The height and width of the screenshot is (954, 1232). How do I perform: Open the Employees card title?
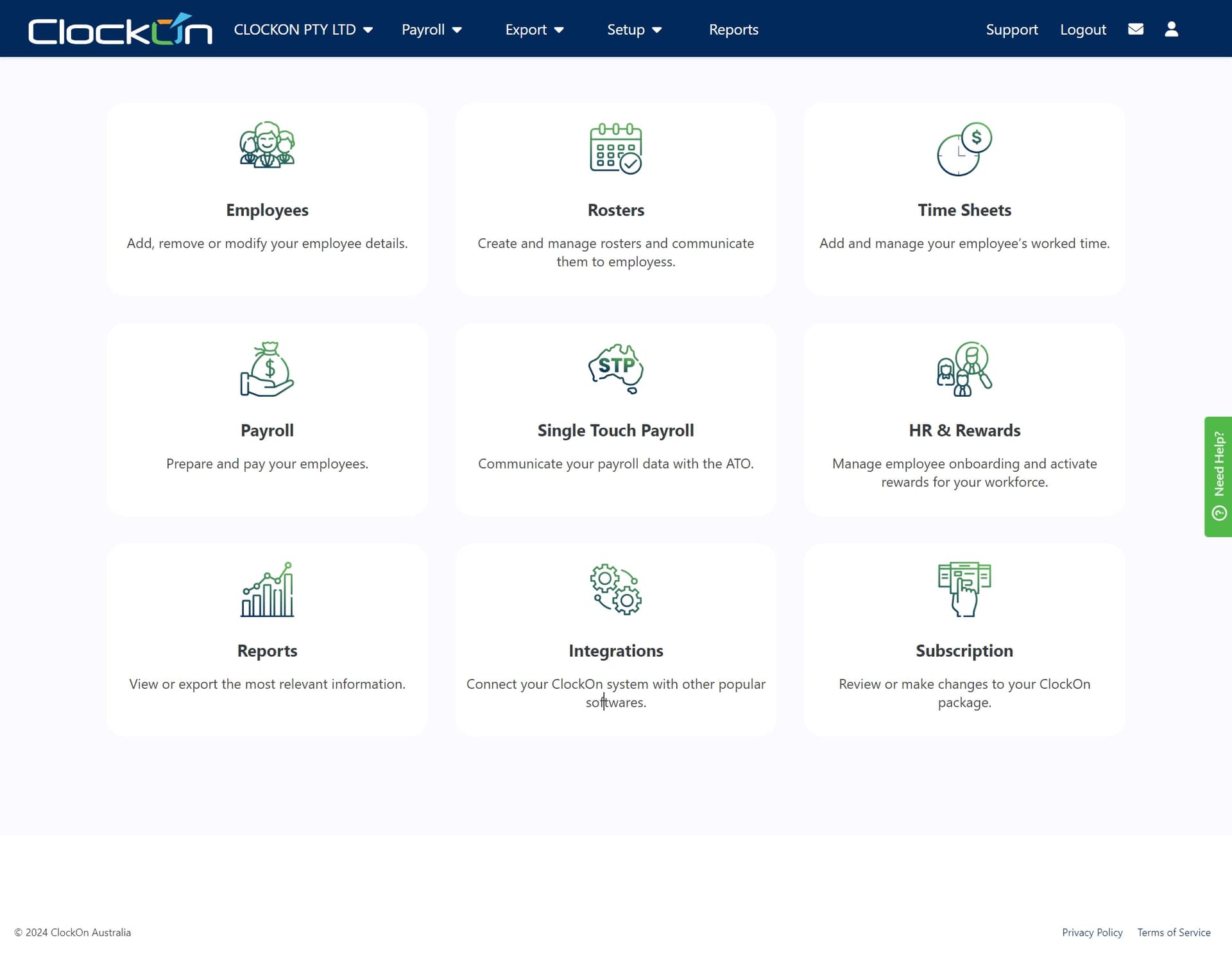(x=267, y=210)
